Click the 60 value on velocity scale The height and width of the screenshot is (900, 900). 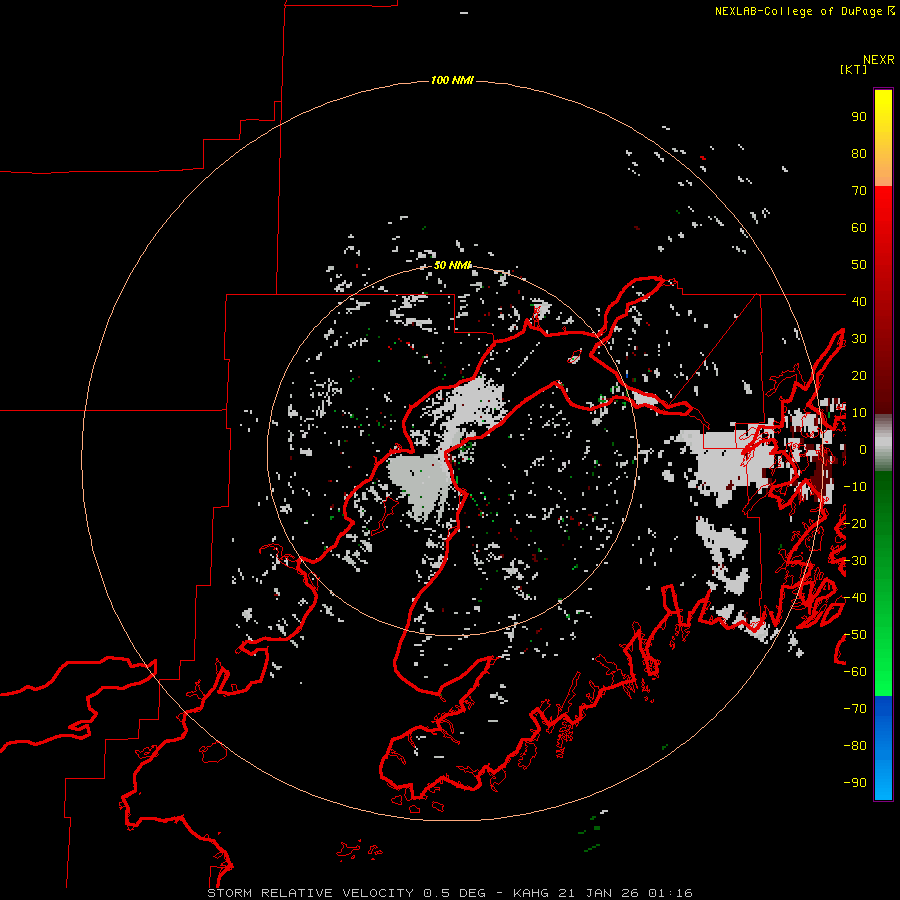859,227
